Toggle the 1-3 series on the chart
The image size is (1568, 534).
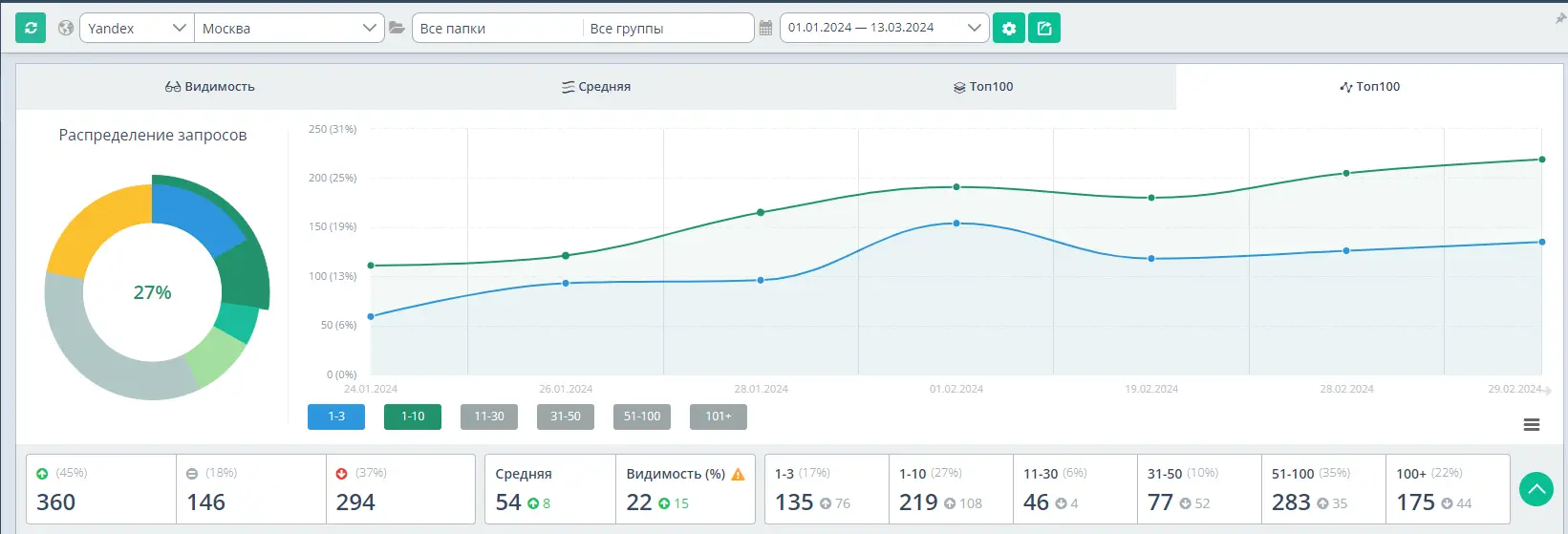(336, 417)
